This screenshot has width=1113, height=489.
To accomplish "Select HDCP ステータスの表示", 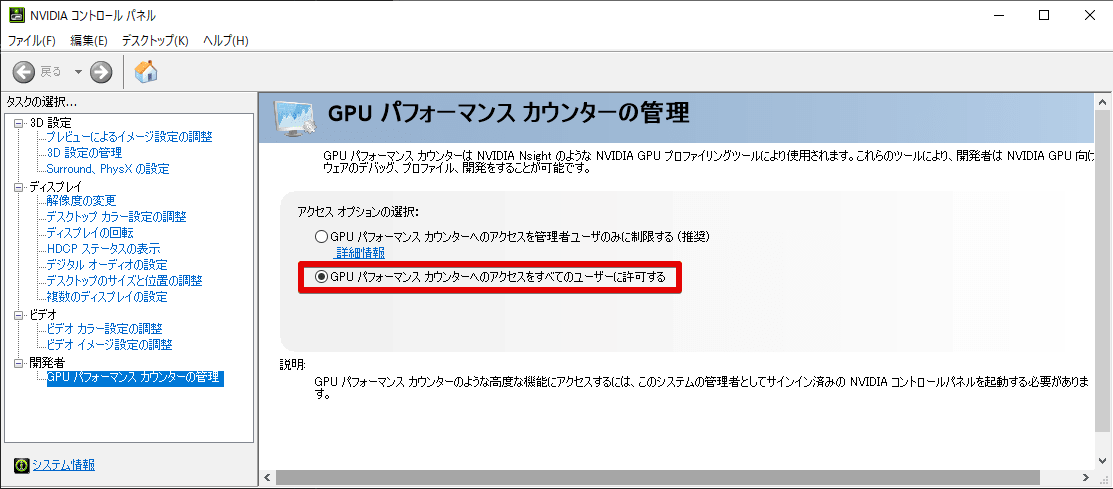I will pos(103,248).
